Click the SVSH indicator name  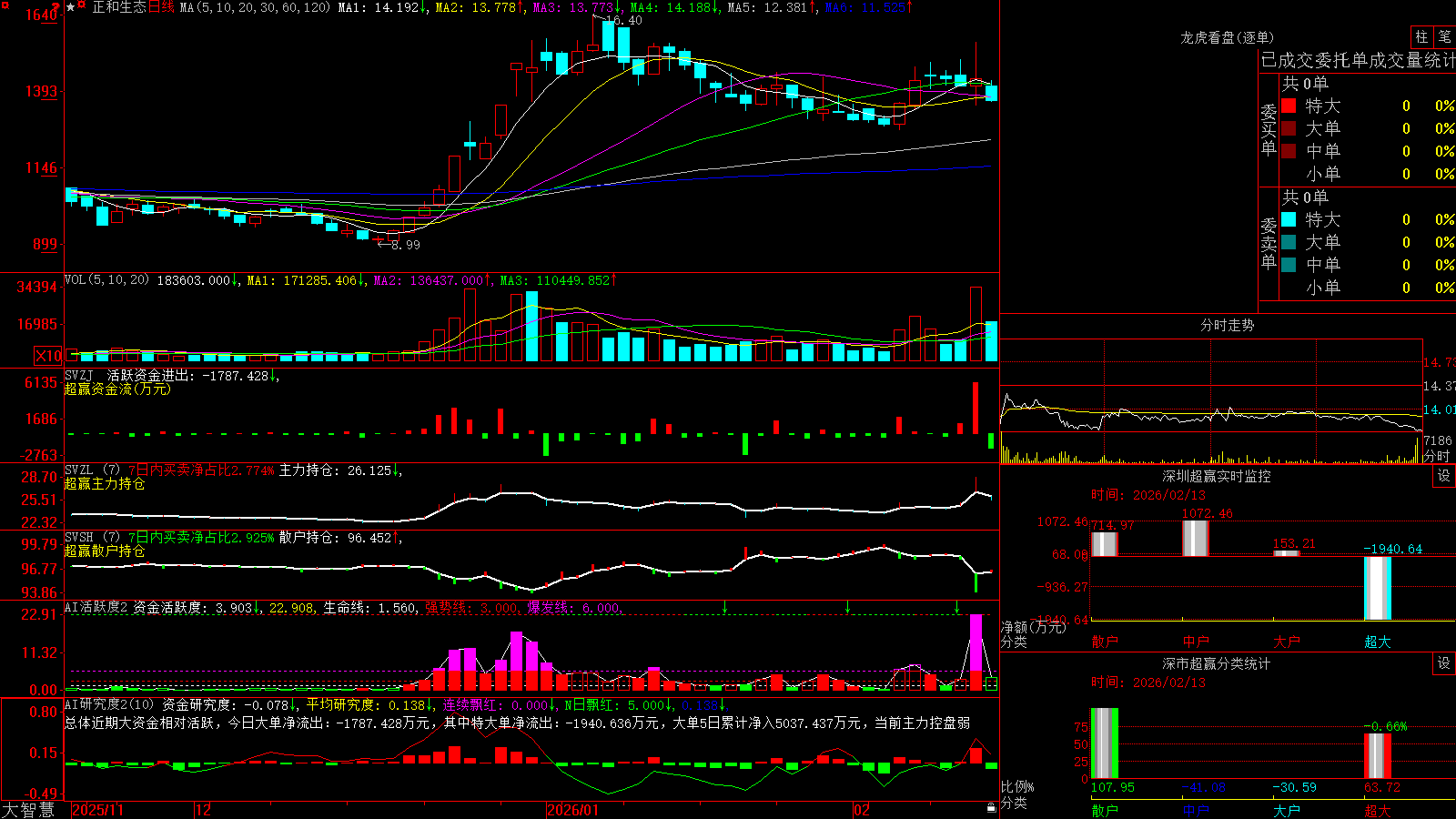pos(79,538)
